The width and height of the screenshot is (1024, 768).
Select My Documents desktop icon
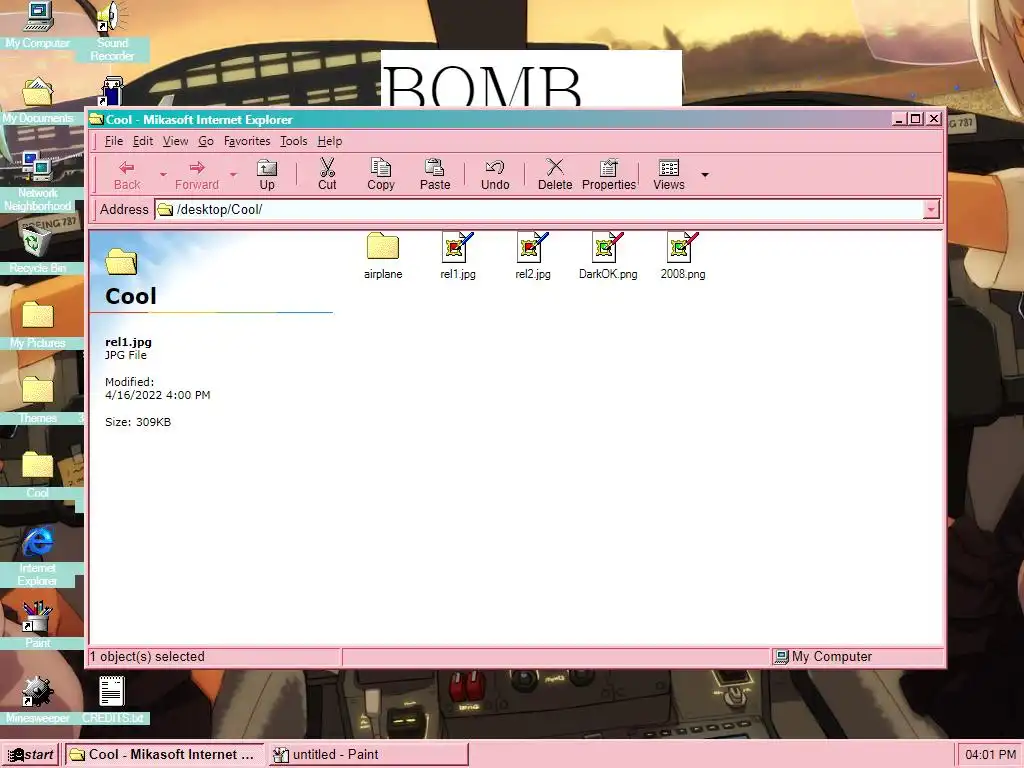pos(38,100)
